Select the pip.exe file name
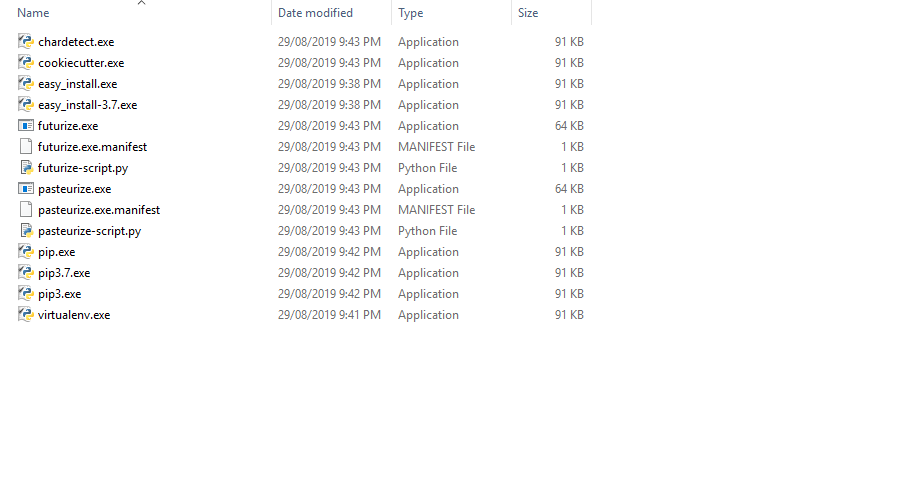The height and width of the screenshot is (500, 904). [56, 252]
